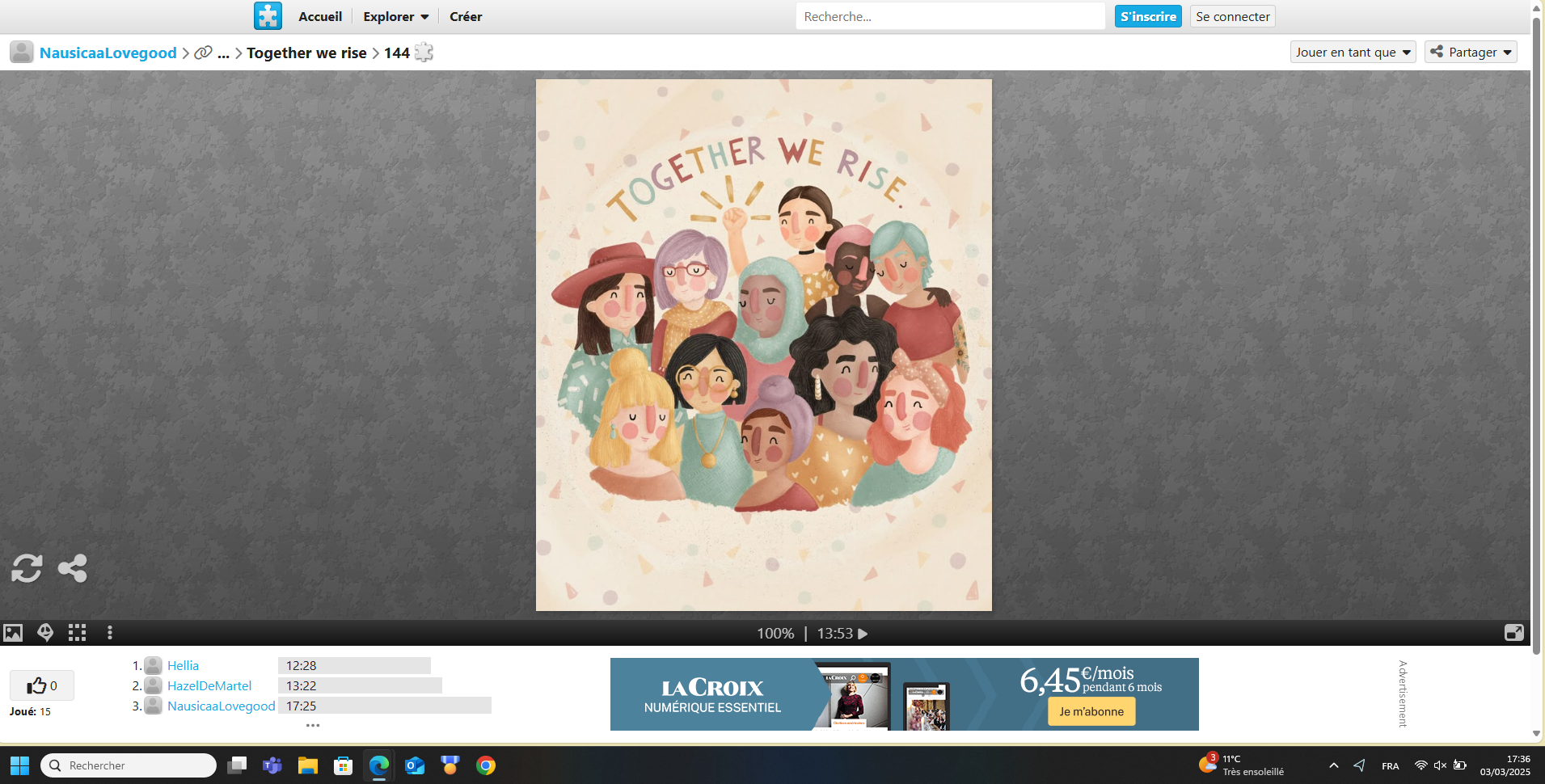1545x784 pixels.
Task: Open NausicaaLovegood's profile avatar in breadcrumb
Action: point(22,53)
